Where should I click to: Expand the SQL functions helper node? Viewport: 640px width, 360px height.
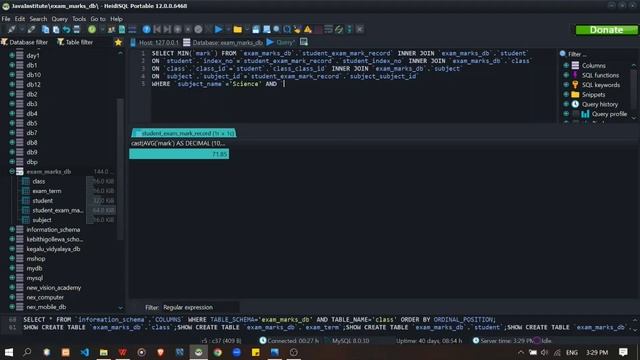(x=566, y=75)
